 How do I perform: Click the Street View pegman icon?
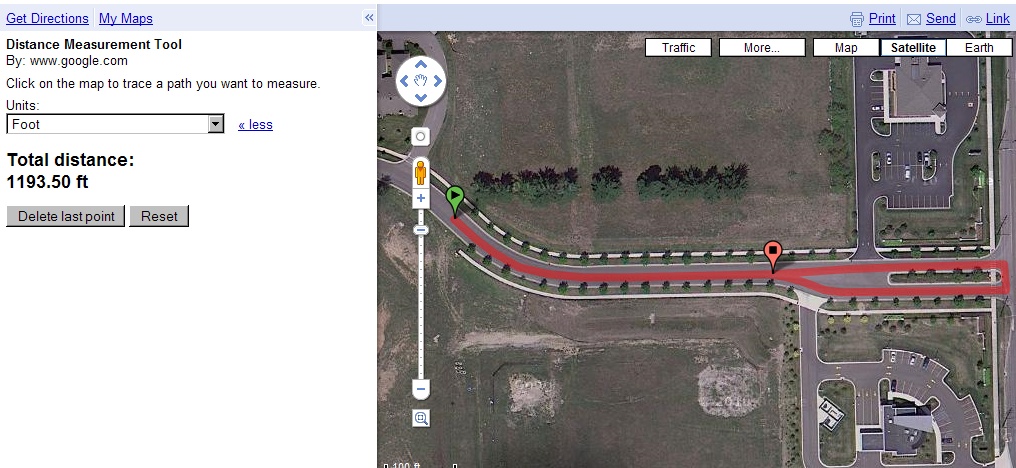tap(421, 172)
